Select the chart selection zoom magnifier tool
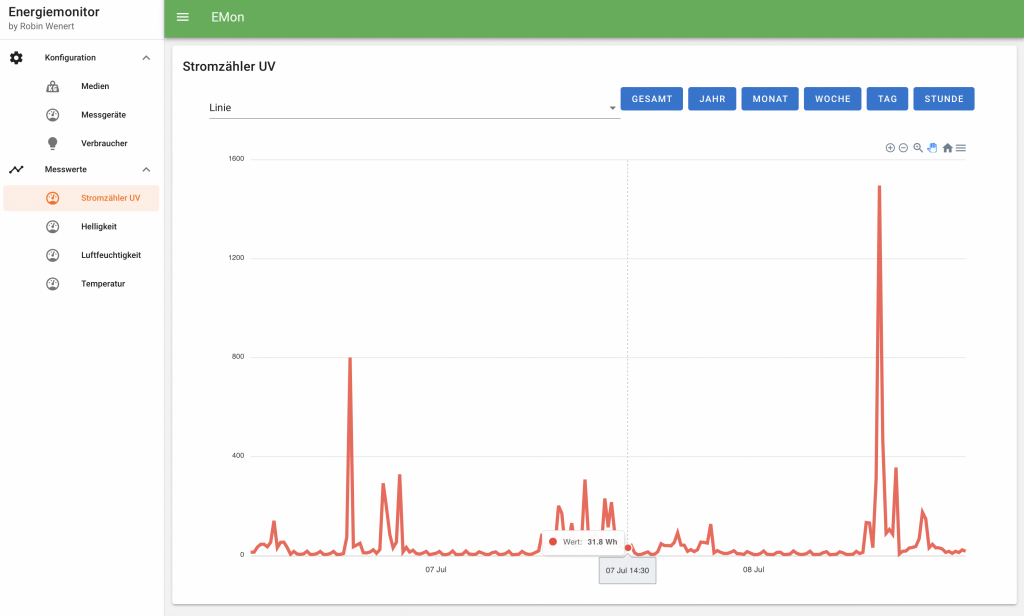Viewport: 1024px width, 616px height. (918, 148)
